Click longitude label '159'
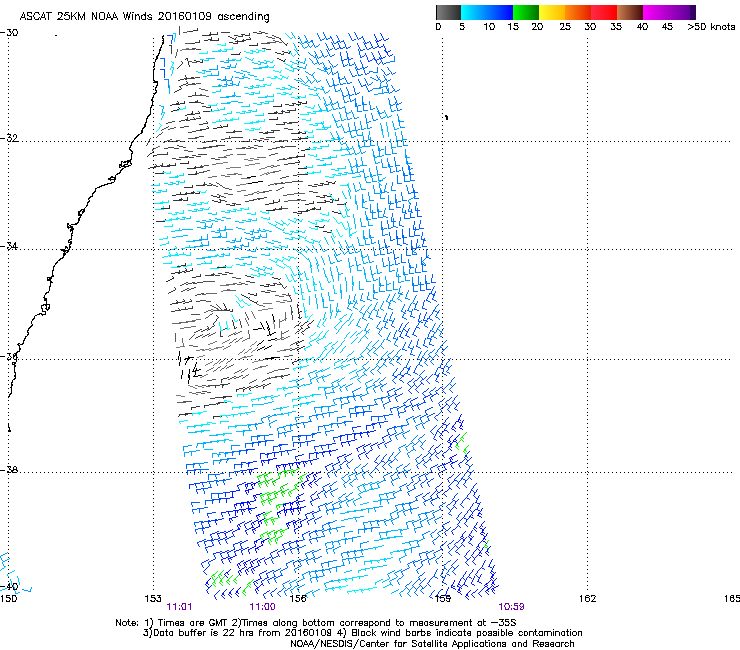 443,599
